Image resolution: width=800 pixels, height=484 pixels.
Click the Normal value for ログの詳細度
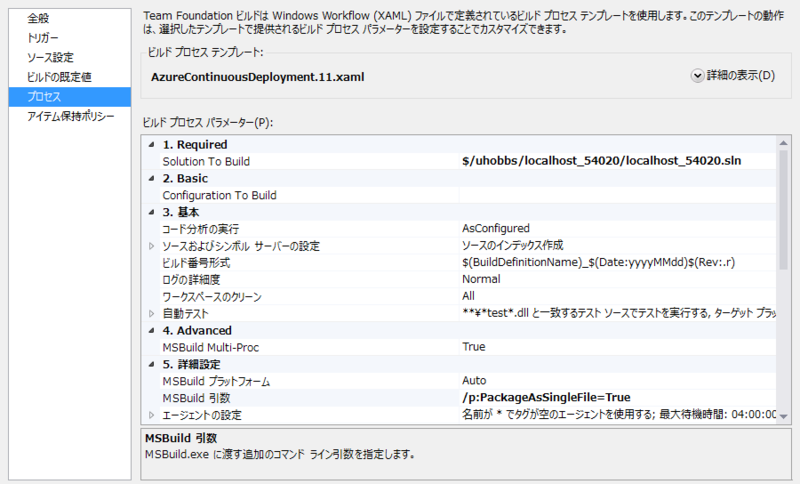[x=481, y=279]
